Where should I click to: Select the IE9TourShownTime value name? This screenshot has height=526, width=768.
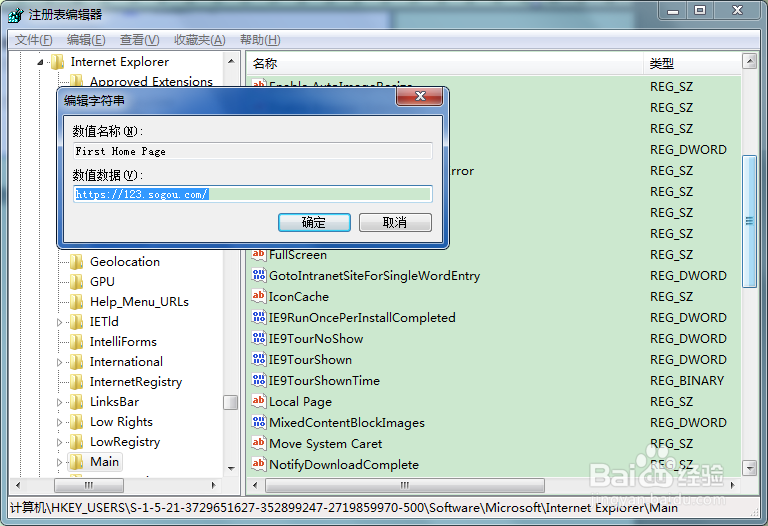click(x=324, y=381)
